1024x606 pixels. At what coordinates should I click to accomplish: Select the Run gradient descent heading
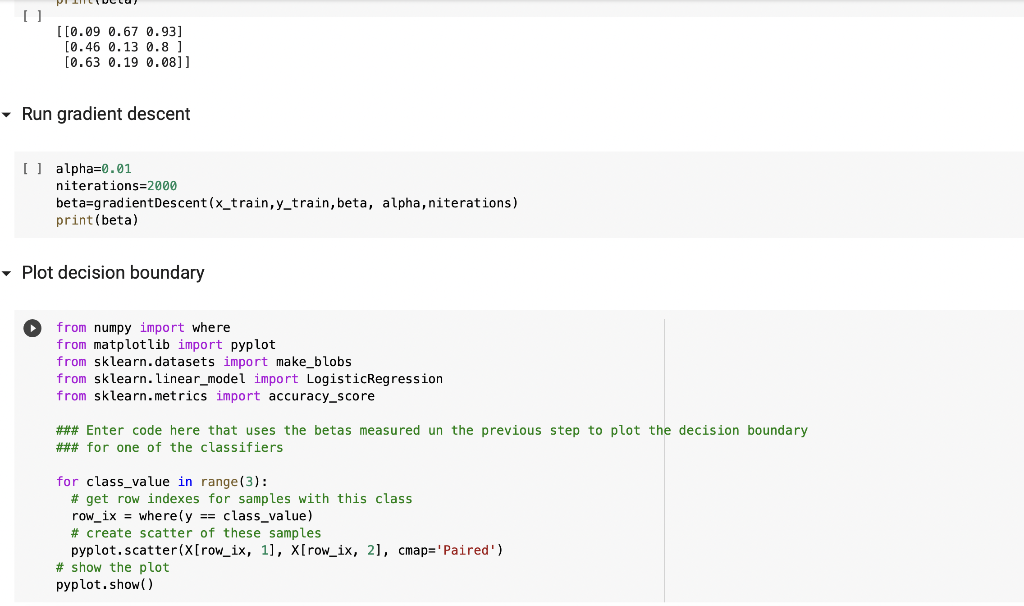pyautogui.click(x=105, y=114)
